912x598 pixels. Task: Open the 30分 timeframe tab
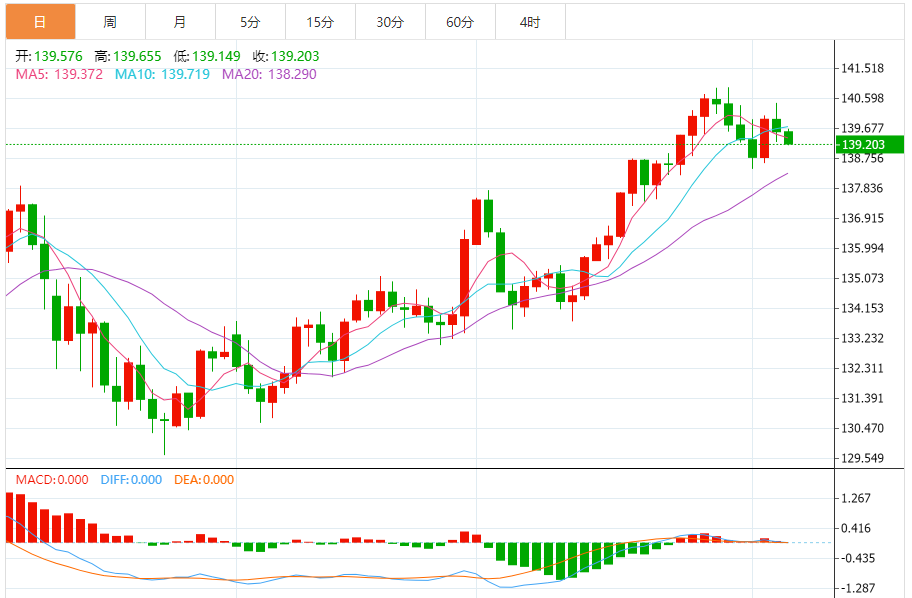(x=390, y=22)
